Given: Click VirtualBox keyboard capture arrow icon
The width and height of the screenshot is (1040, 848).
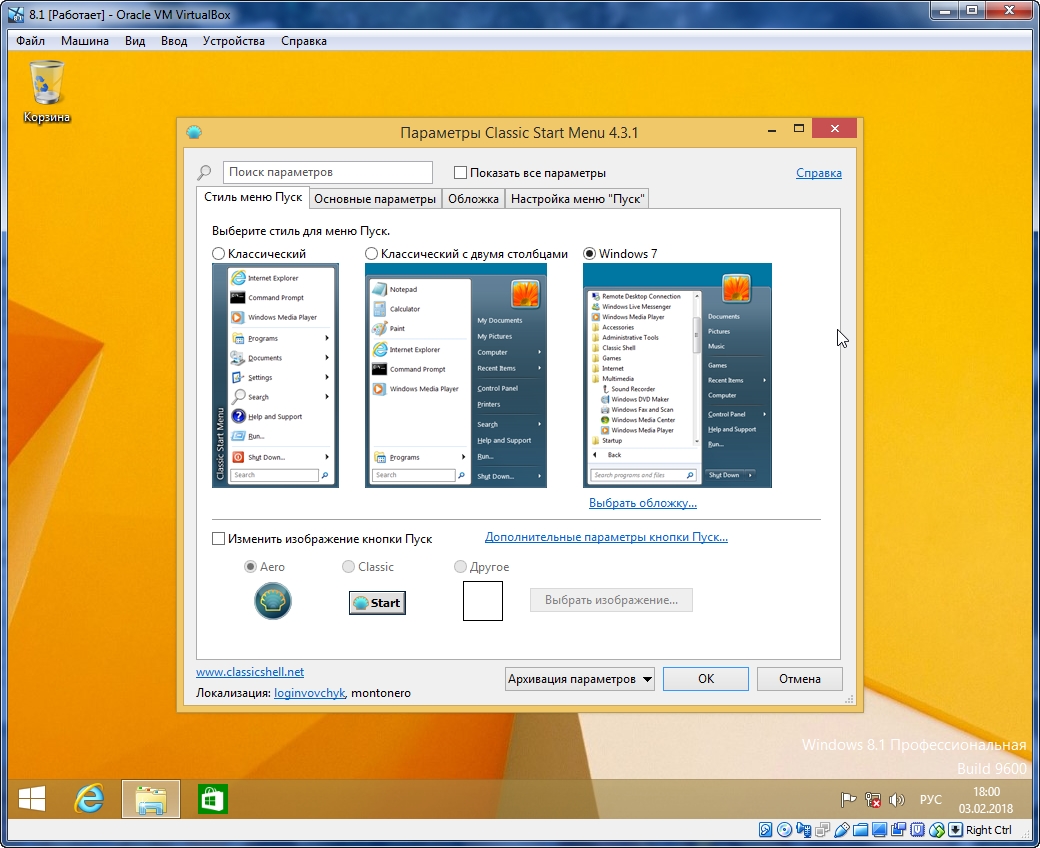Looking at the screenshot, I should click(955, 829).
